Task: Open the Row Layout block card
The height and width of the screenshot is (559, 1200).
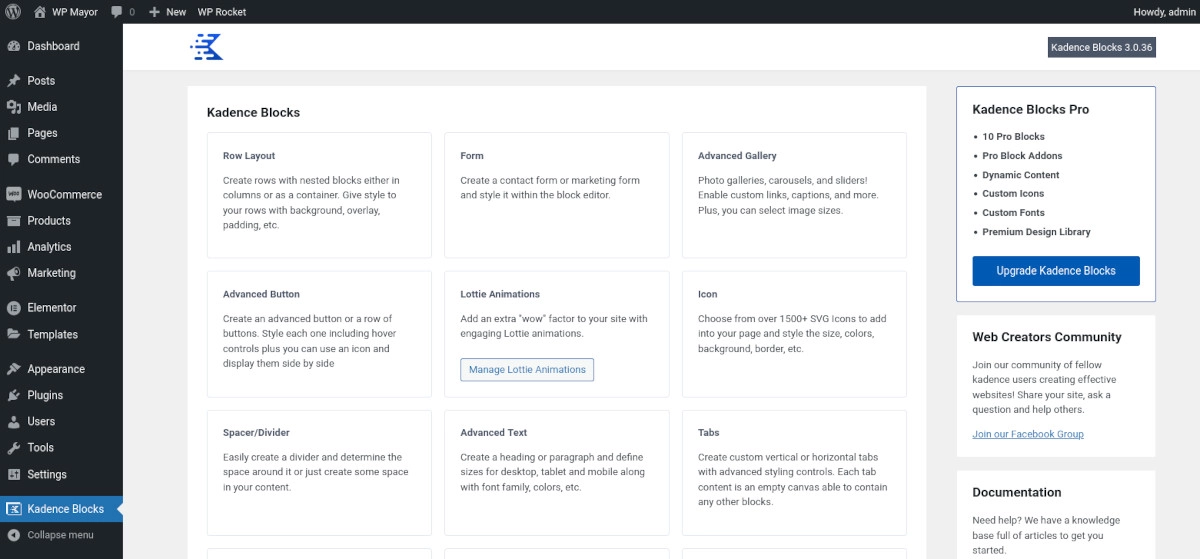Action: coord(319,195)
